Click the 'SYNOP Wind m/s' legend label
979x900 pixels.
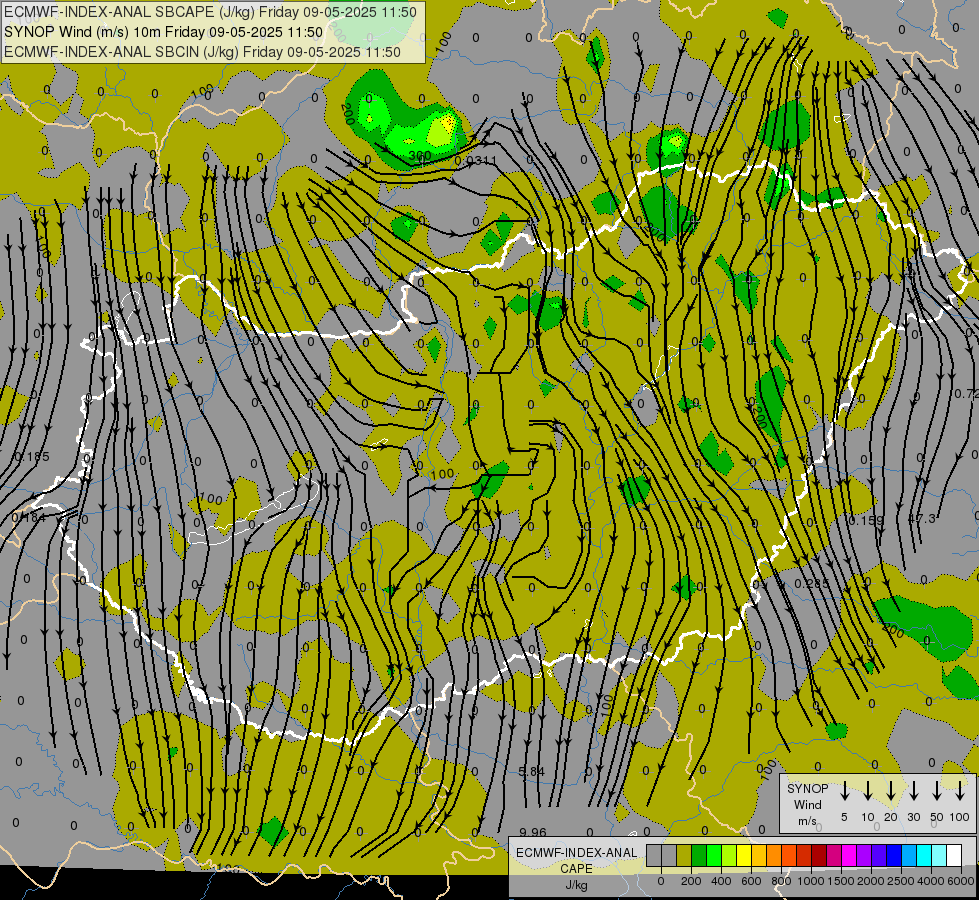(807, 804)
